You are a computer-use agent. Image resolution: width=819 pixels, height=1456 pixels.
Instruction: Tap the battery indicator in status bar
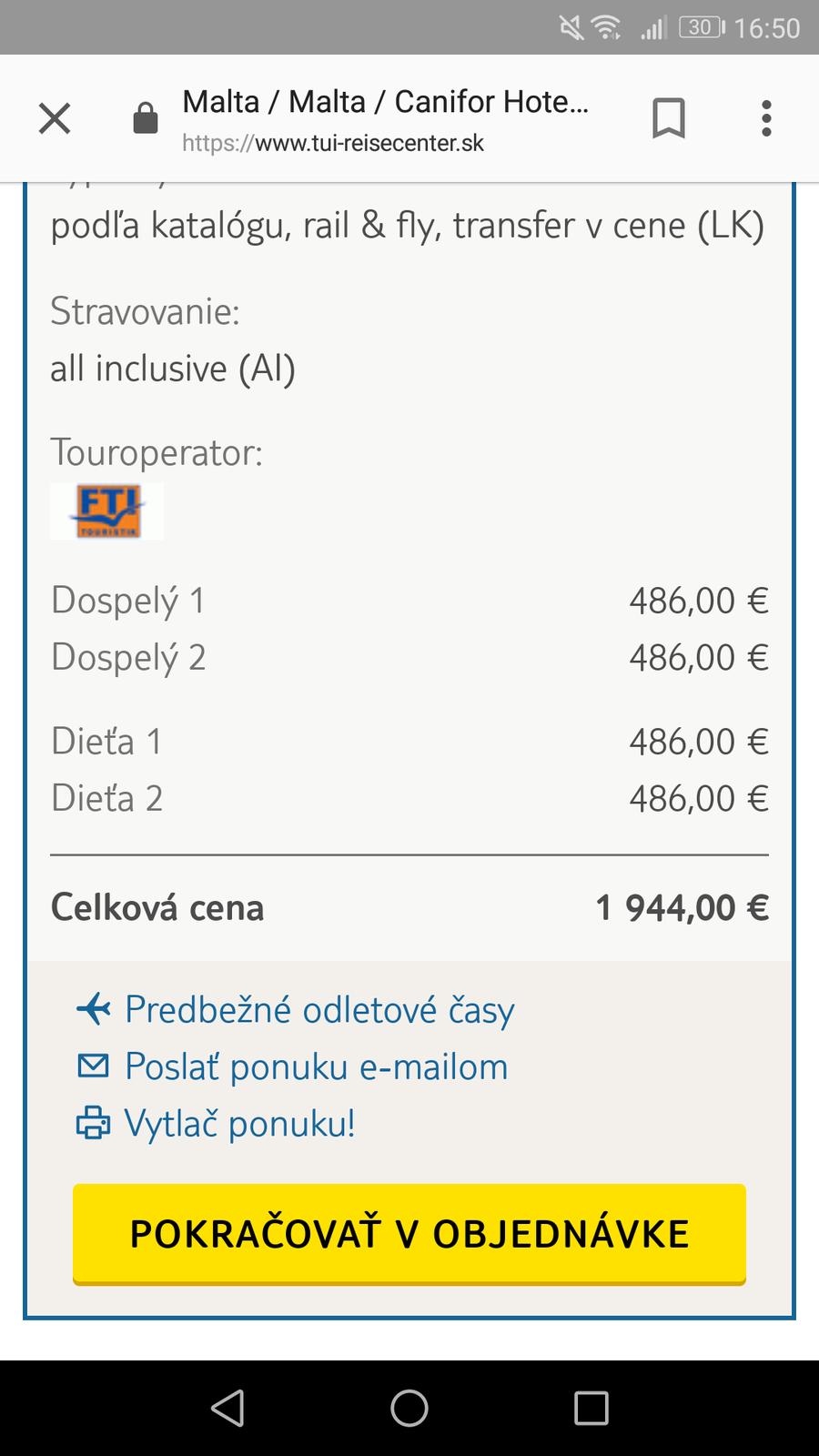click(702, 28)
